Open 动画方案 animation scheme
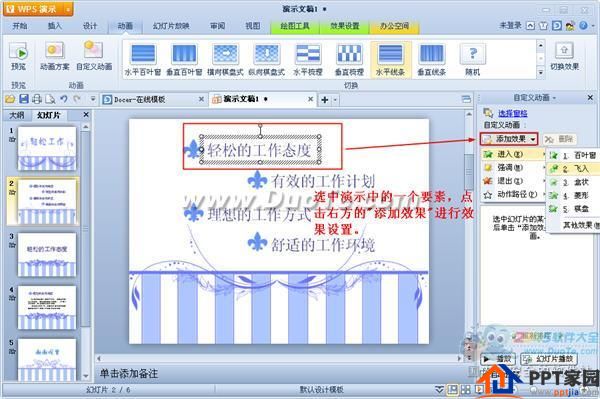This screenshot has height=399, width=600. (x=54, y=56)
